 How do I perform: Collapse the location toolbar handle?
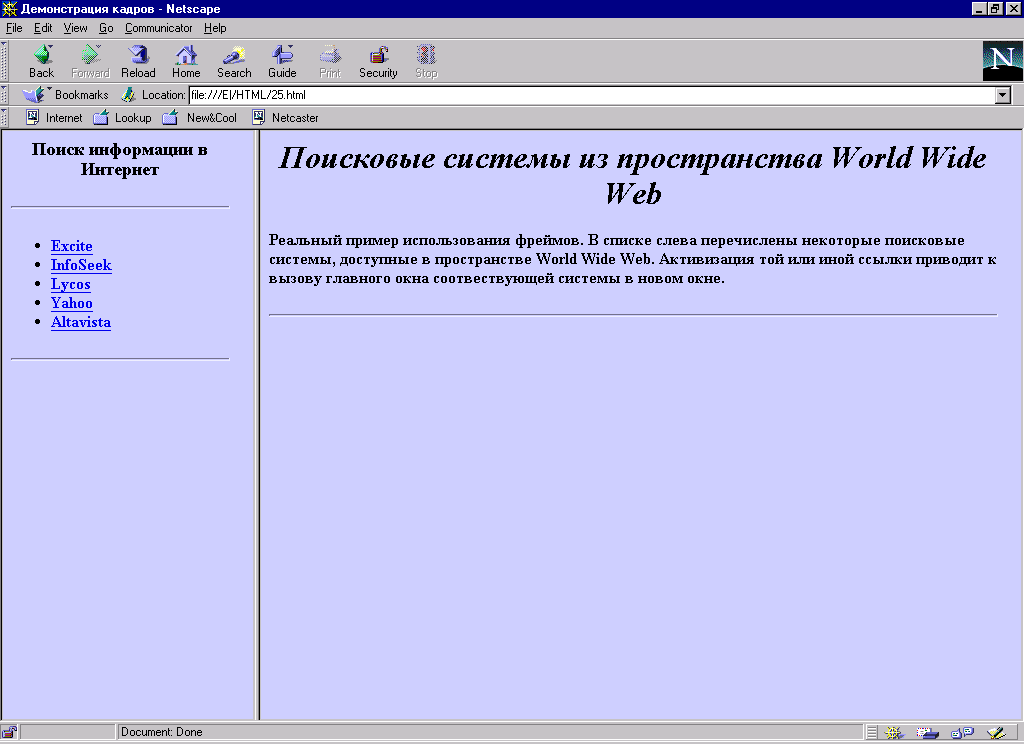pos(4,95)
